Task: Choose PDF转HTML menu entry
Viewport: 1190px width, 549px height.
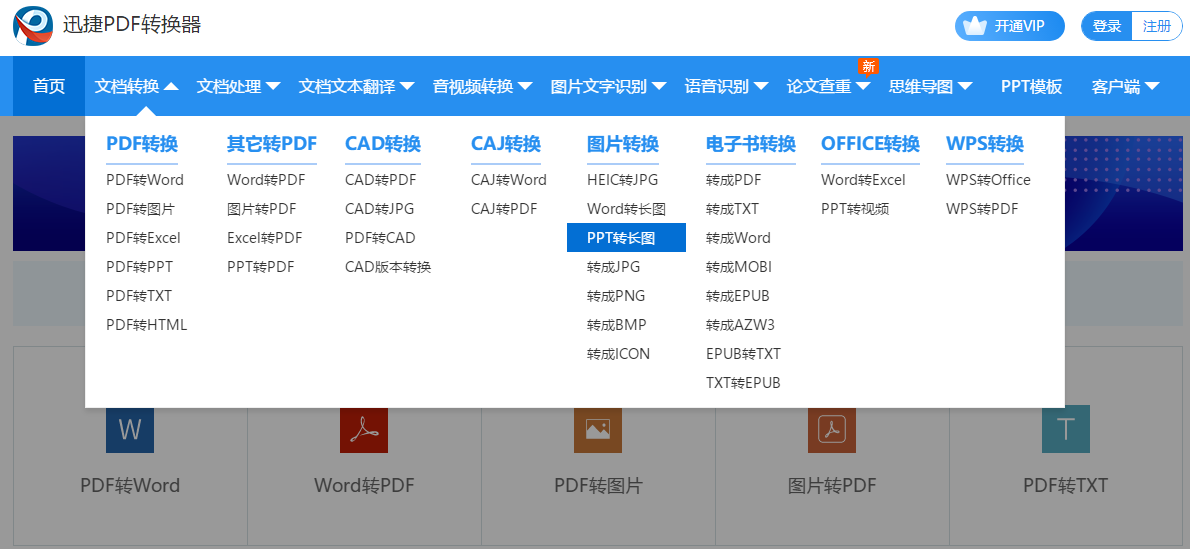Action: click(x=146, y=325)
